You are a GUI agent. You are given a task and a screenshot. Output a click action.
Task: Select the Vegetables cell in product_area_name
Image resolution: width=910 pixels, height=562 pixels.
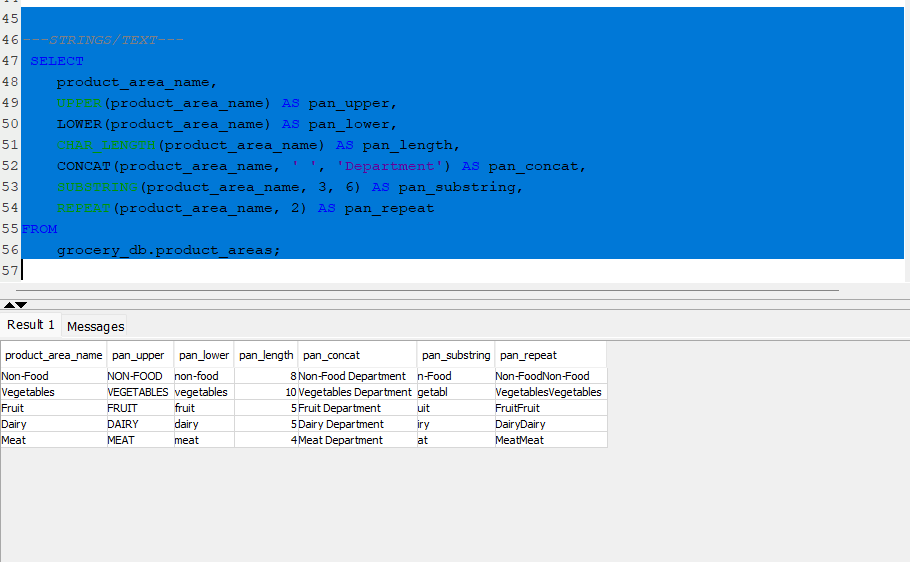click(53, 392)
